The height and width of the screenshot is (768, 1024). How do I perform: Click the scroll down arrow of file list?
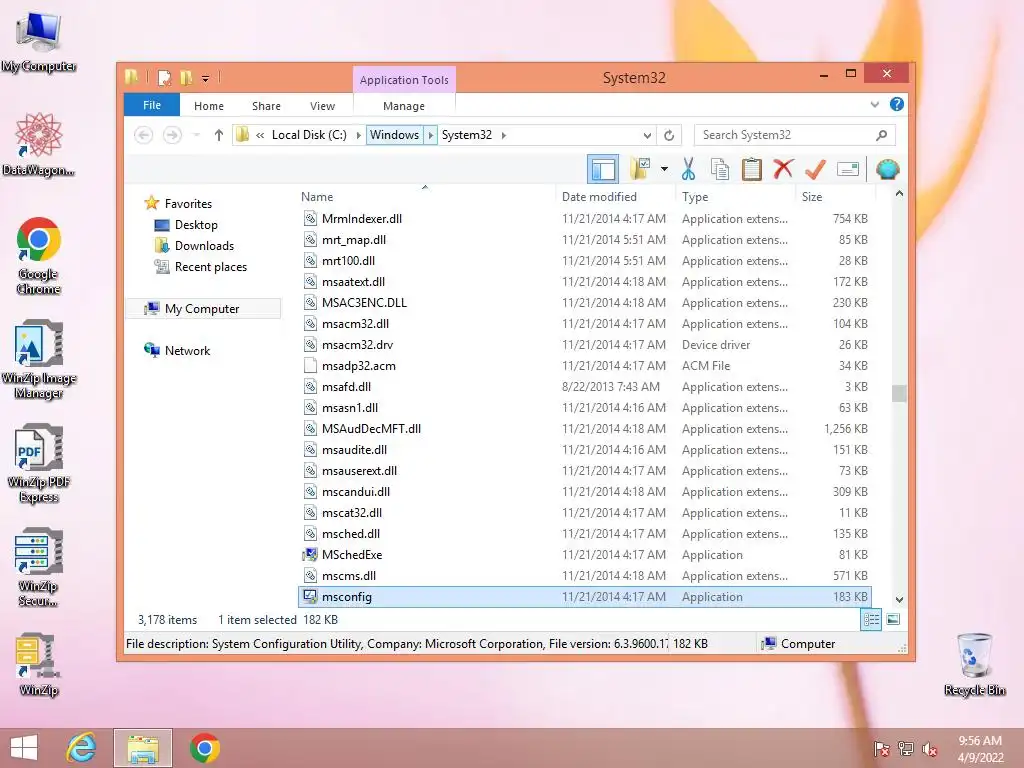click(899, 600)
